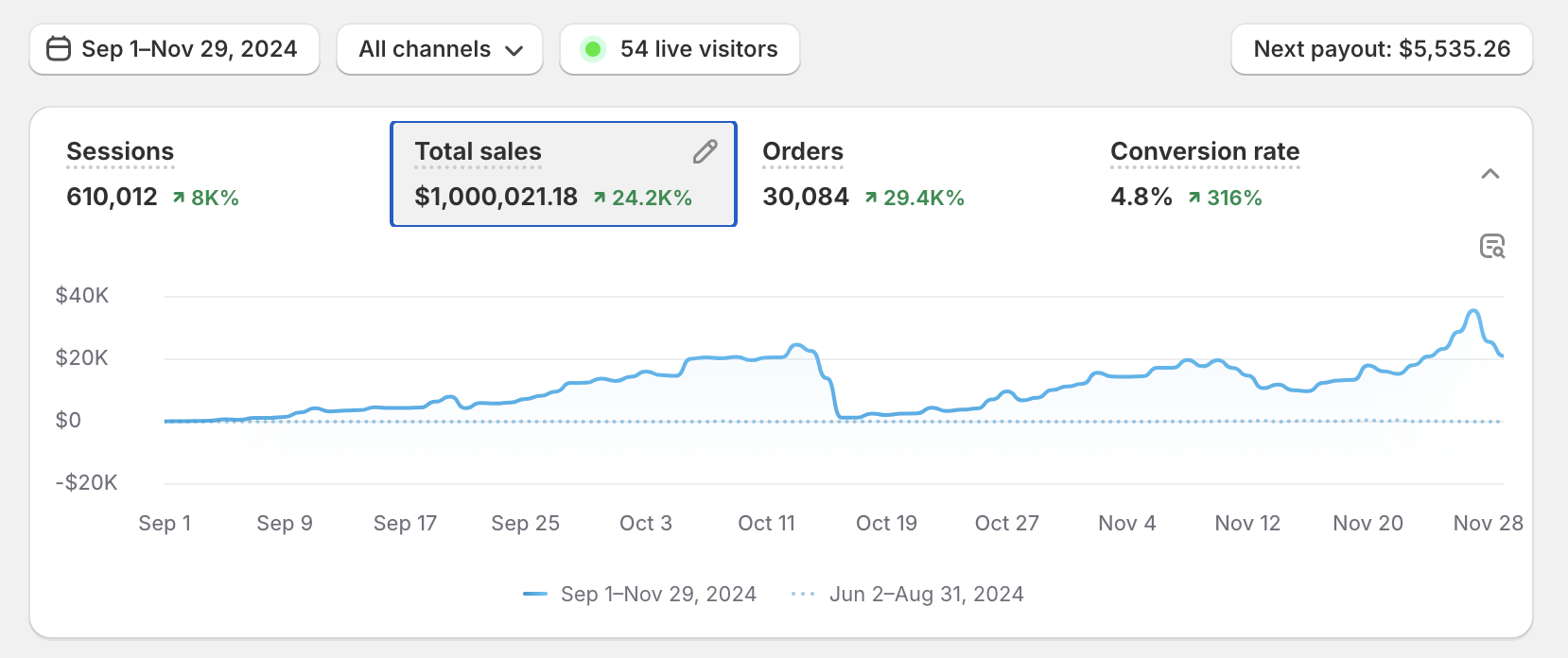Toggle the Jun 2–Aug 31, 2024 legend series
The height and width of the screenshot is (658, 1568).
pos(908,594)
